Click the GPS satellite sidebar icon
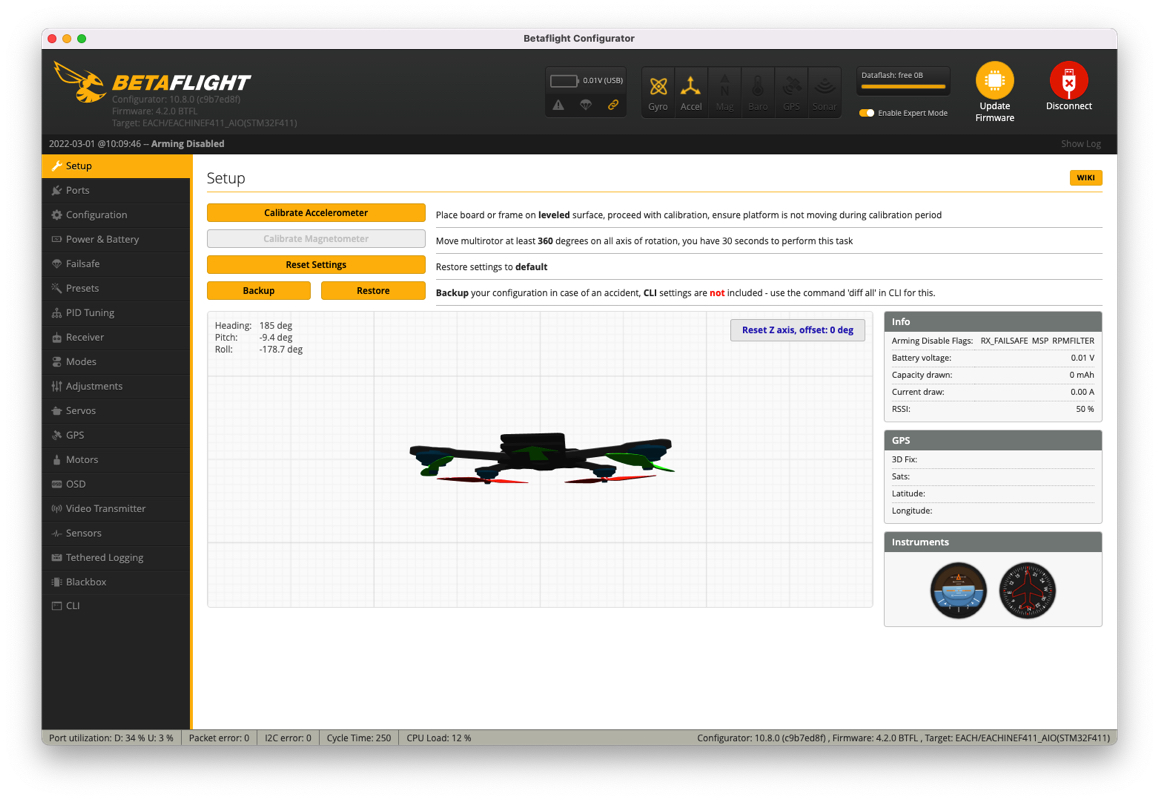 pos(56,435)
